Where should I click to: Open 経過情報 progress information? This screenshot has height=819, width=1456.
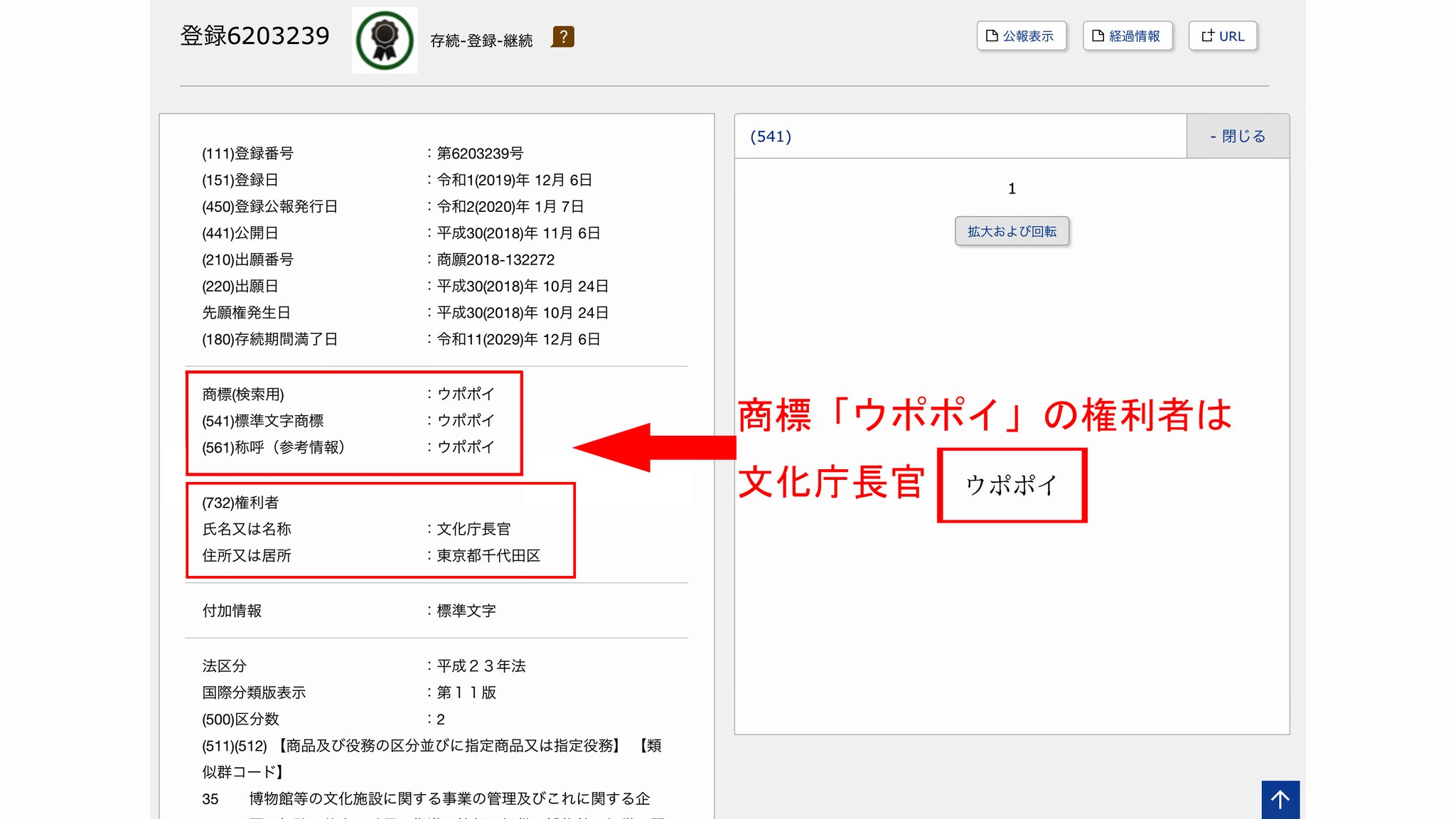point(1127,36)
